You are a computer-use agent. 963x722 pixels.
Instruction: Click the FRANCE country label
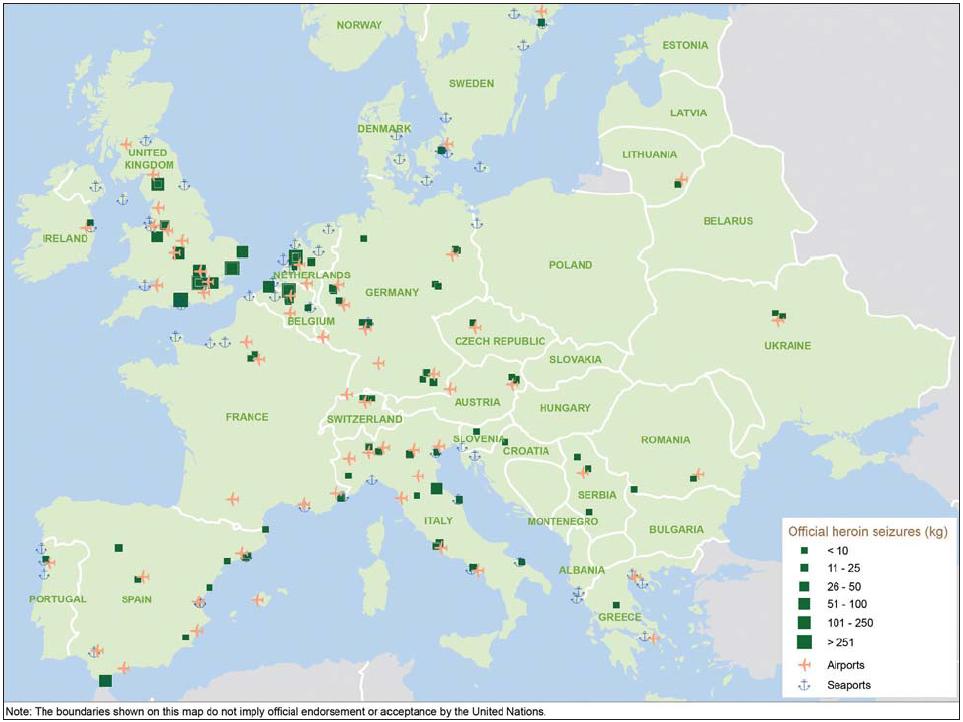click(x=247, y=417)
